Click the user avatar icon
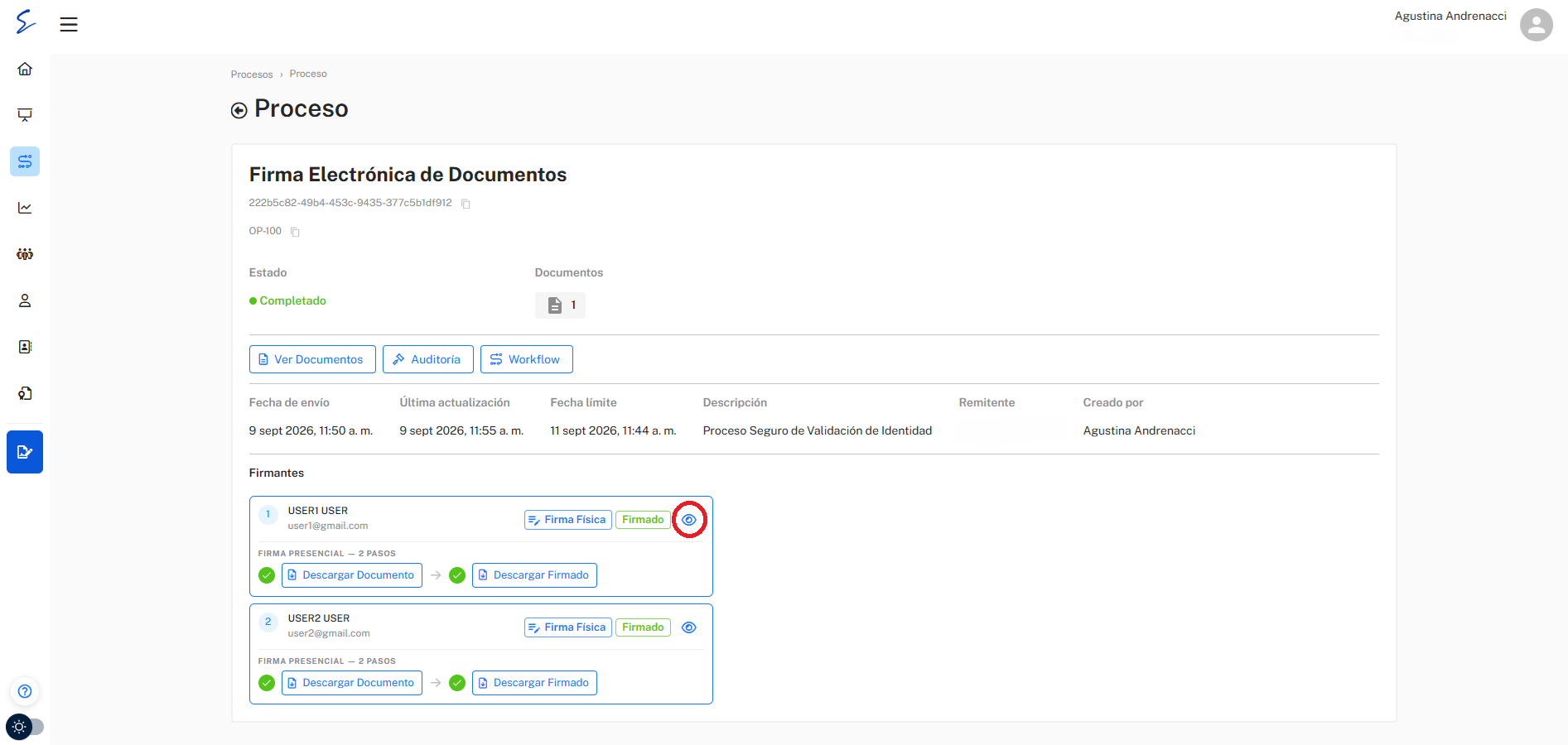The image size is (1568, 745). (x=1537, y=24)
